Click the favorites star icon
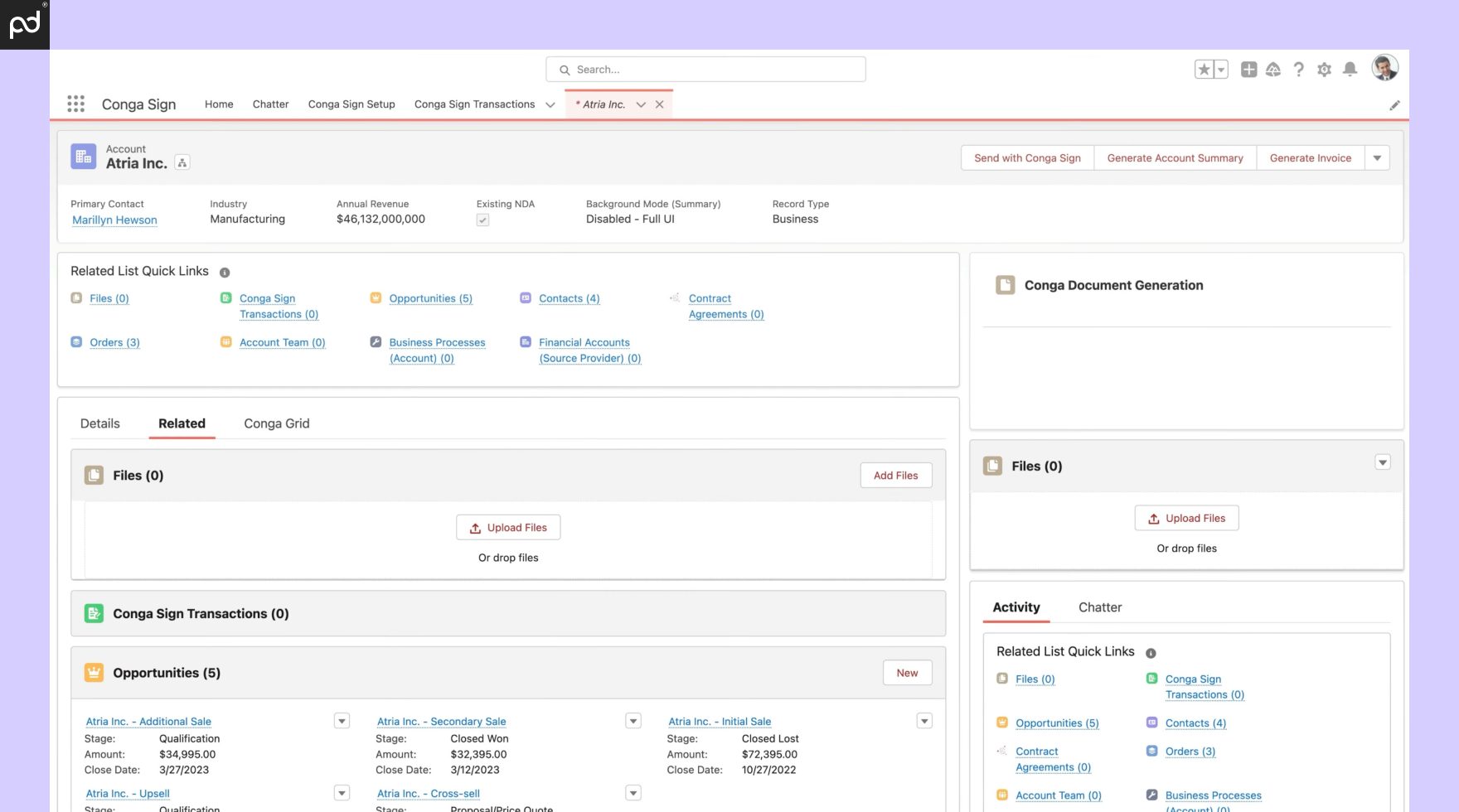1459x812 pixels. [x=1204, y=70]
